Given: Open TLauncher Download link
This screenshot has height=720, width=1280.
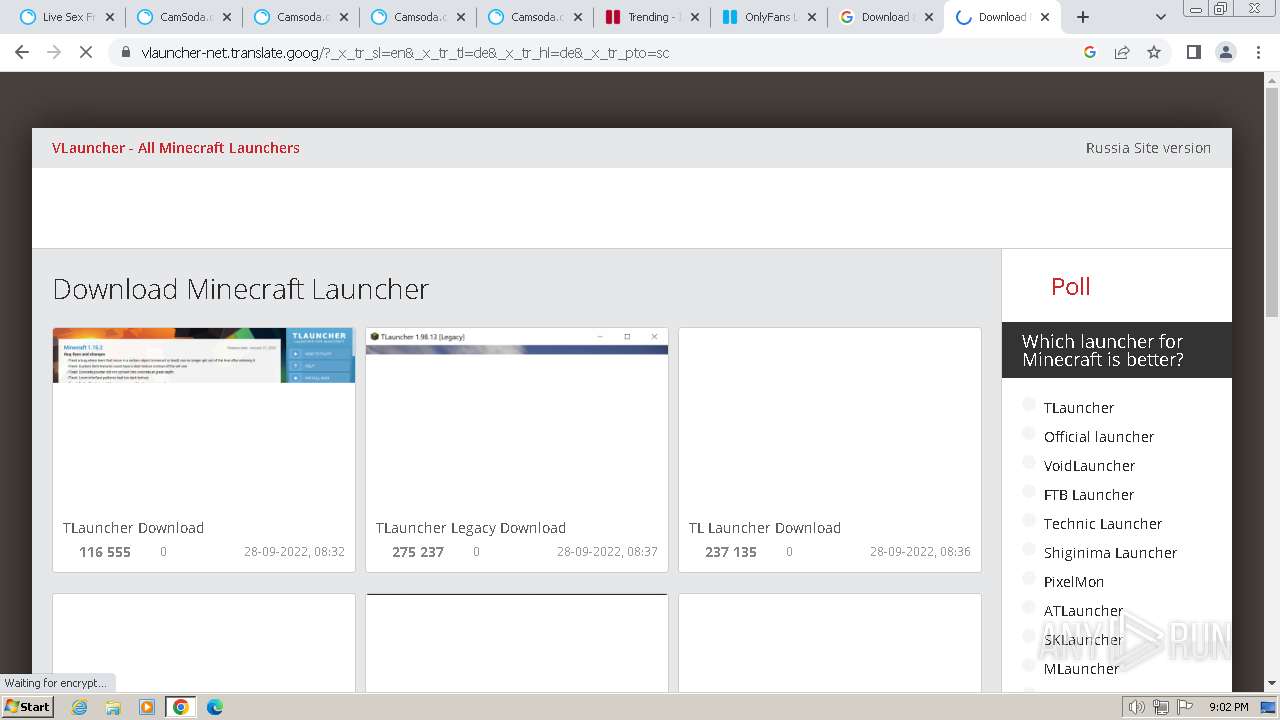Looking at the screenshot, I should point(133,528).
